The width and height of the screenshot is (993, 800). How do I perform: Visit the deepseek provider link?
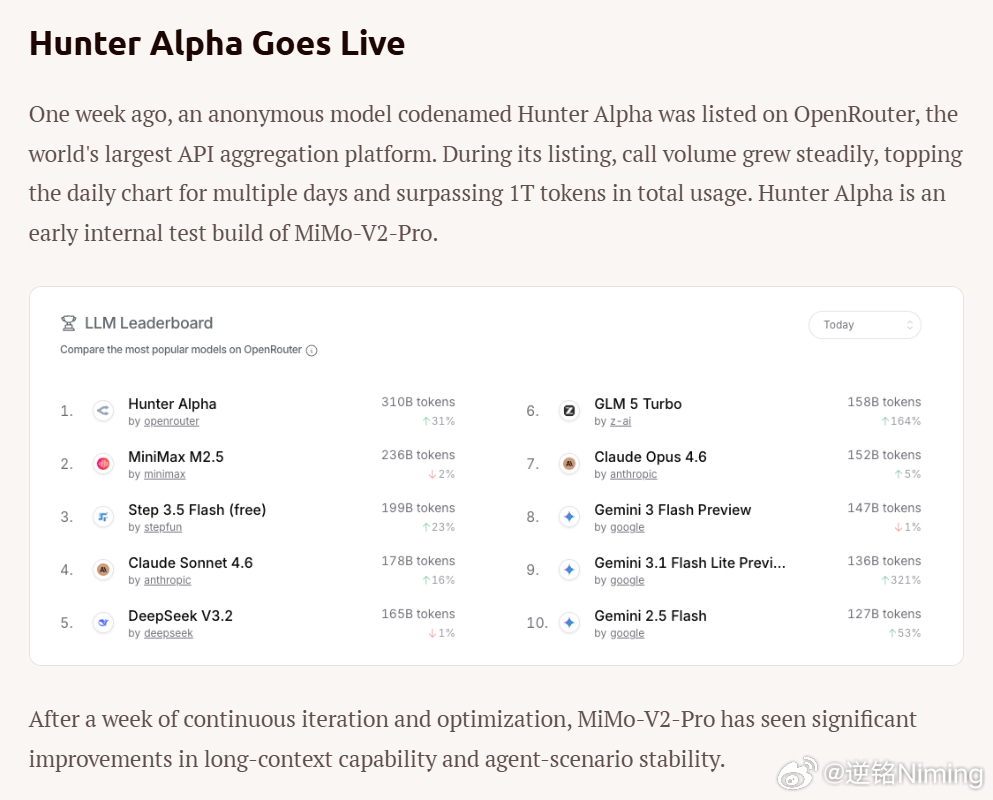click(x=168, y=634)
